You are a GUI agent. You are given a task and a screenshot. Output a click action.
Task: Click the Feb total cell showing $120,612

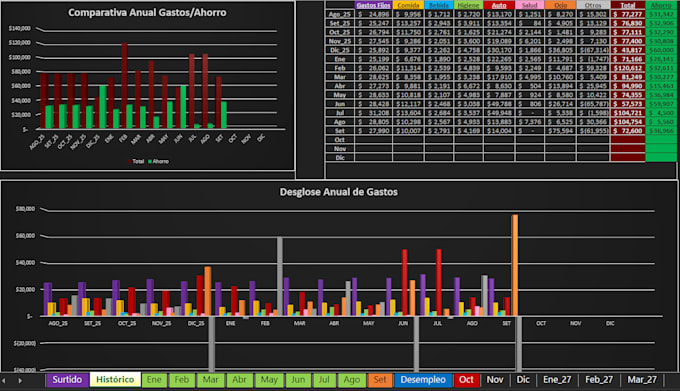(628, 68)
